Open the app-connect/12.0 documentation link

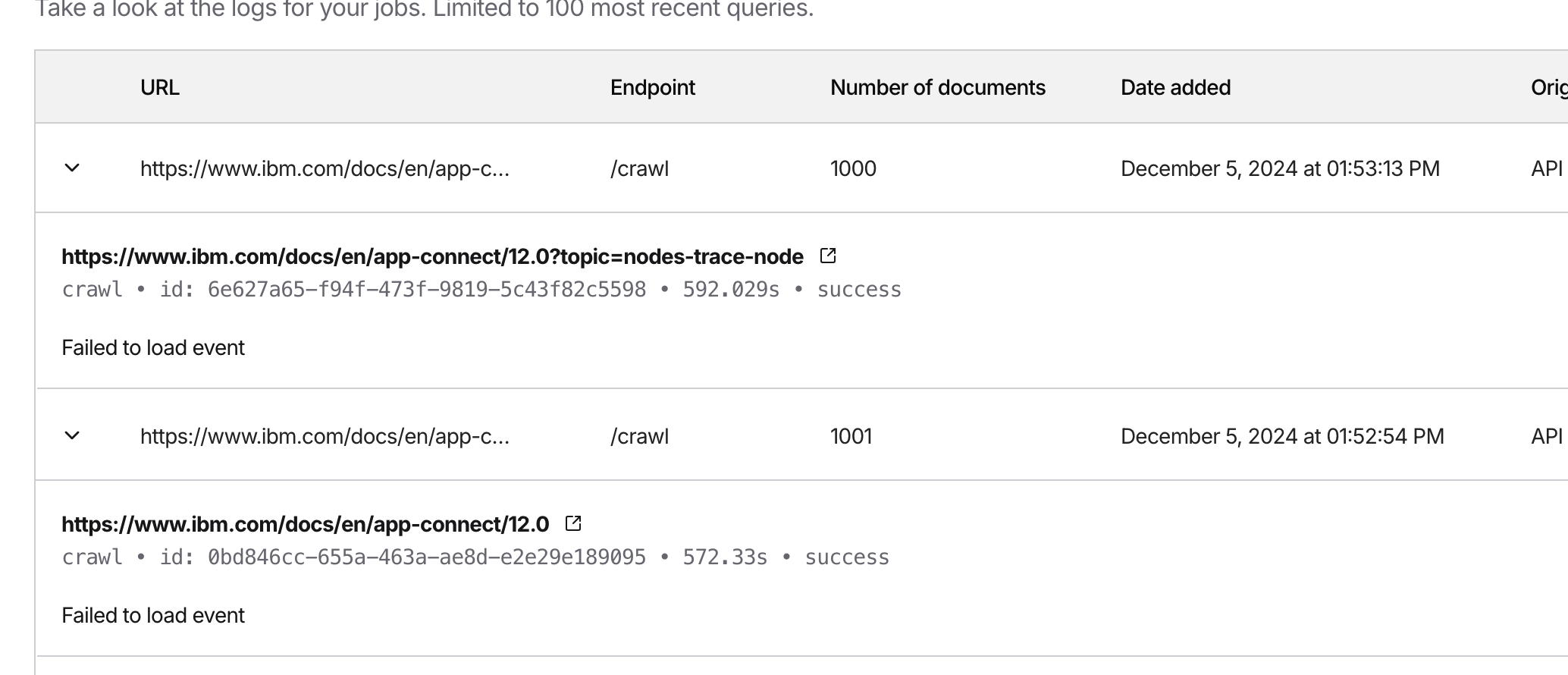(x=305, y=525)
